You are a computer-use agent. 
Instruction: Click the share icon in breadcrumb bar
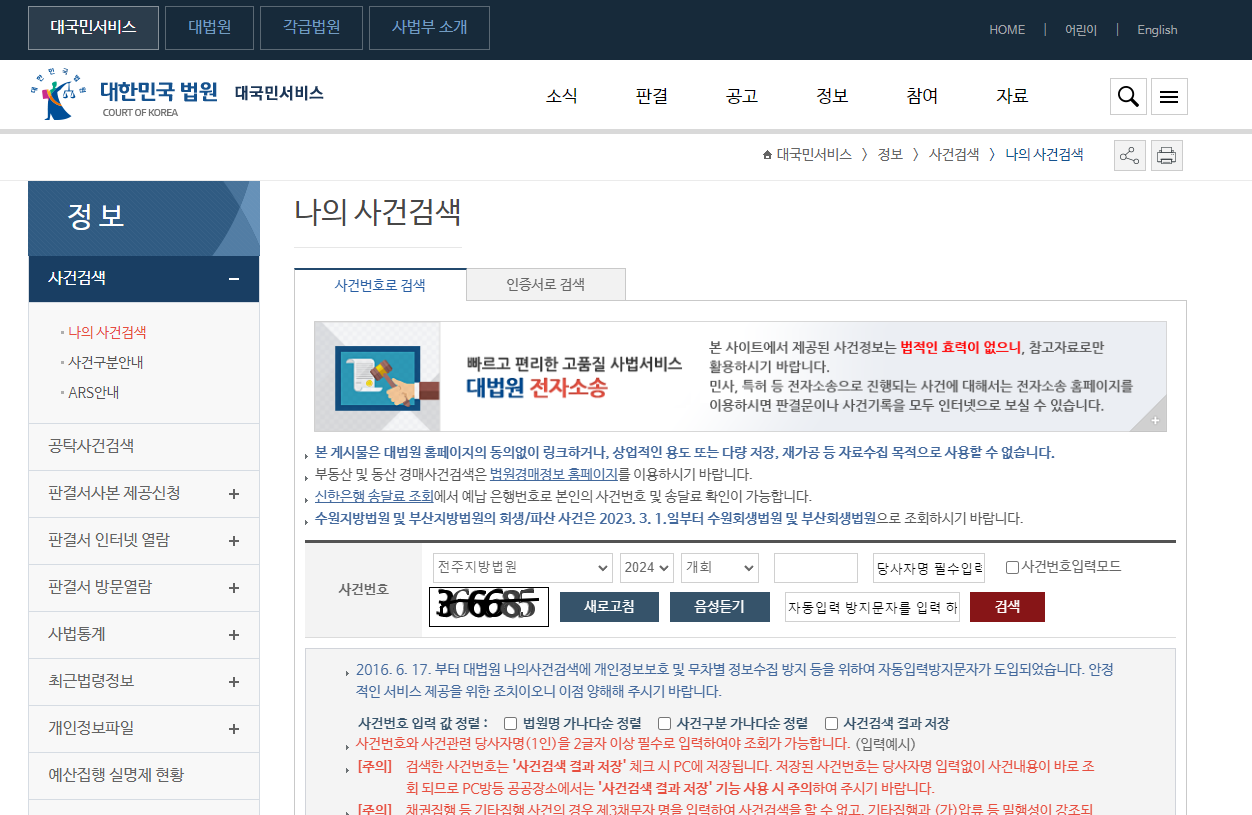(x=1129, y=155)
